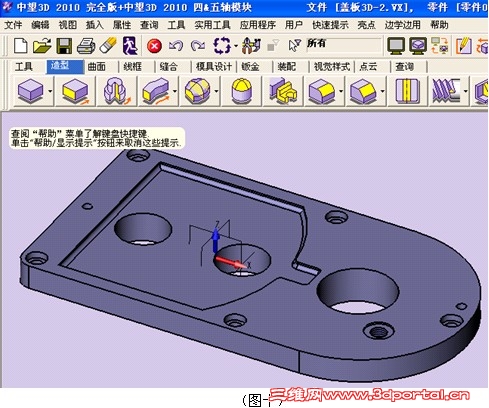Switch to the 线框 tab
The width and height of the screenshot is (489, 408).
(x=133, y=67)
